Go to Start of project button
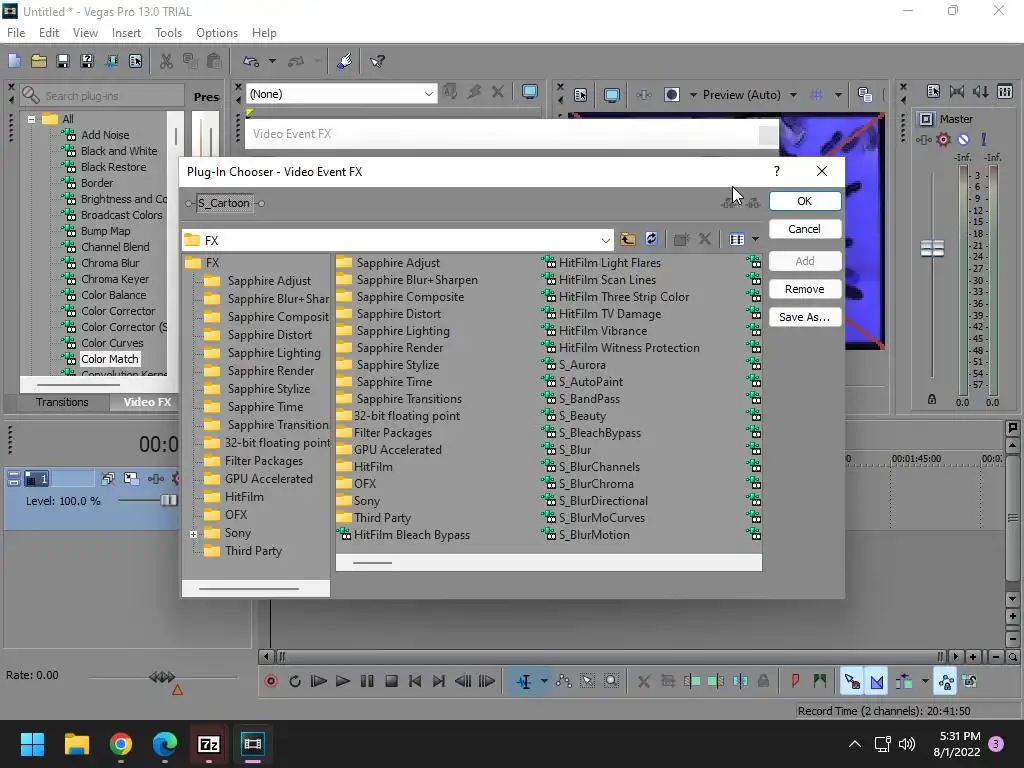This screenshot has height=768, width=1024. tap(415, 681)
